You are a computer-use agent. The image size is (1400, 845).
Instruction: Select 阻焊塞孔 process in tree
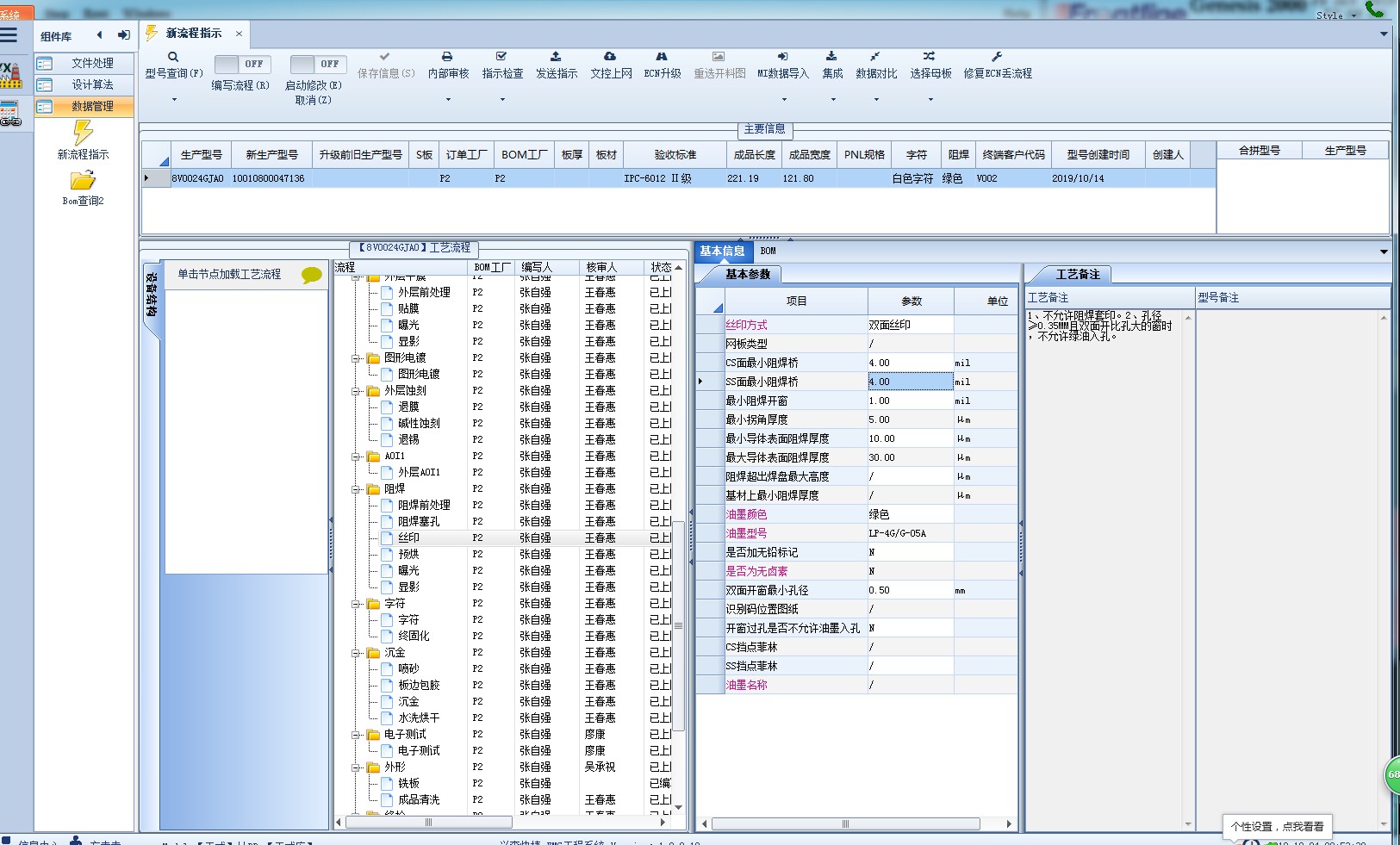click(419, 521)
